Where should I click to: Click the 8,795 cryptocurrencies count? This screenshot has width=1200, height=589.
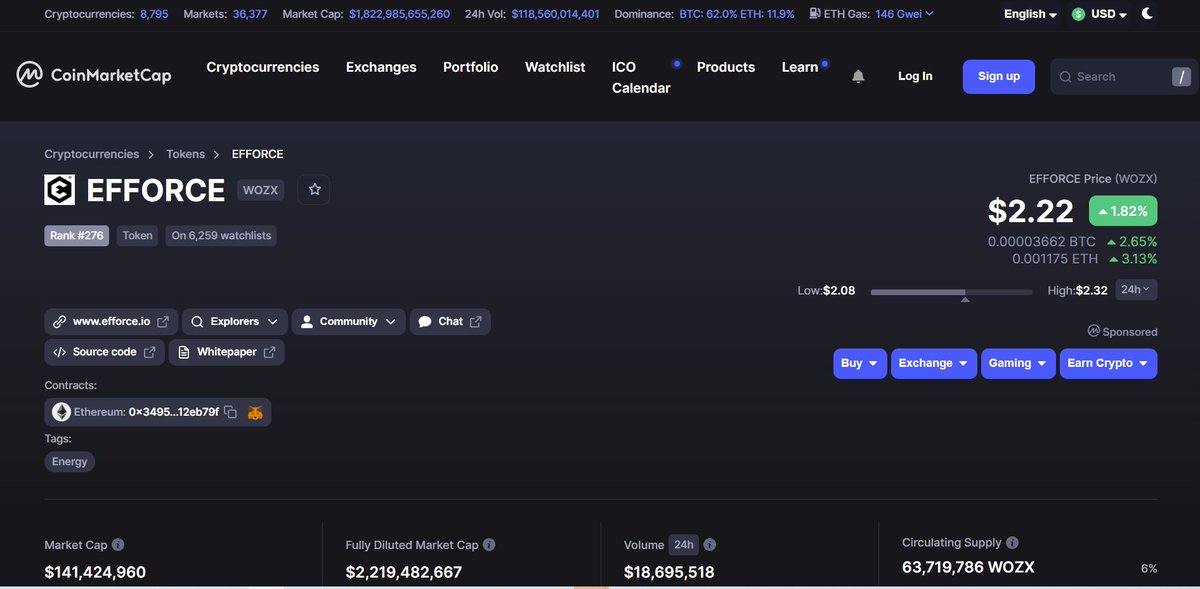[154, 14]
